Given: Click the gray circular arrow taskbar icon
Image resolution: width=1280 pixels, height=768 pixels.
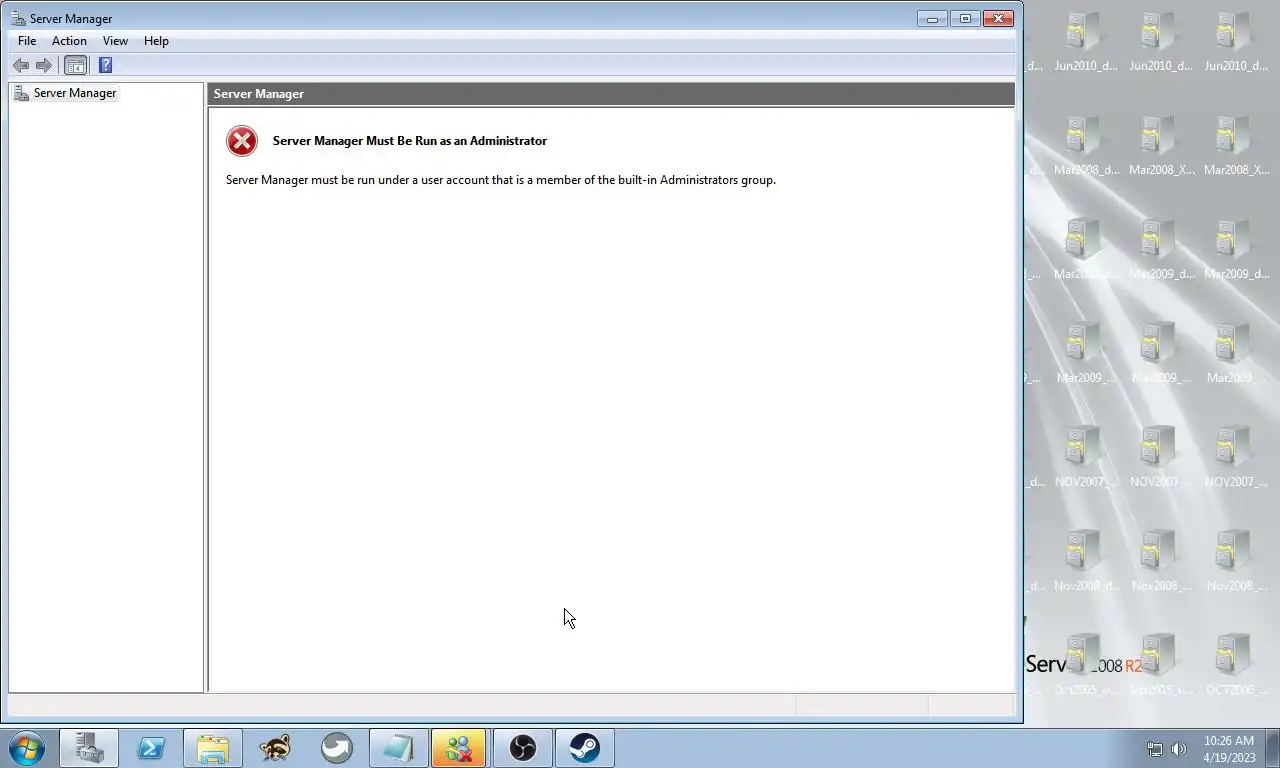Looking at the screenshot, I should (337, 748).
